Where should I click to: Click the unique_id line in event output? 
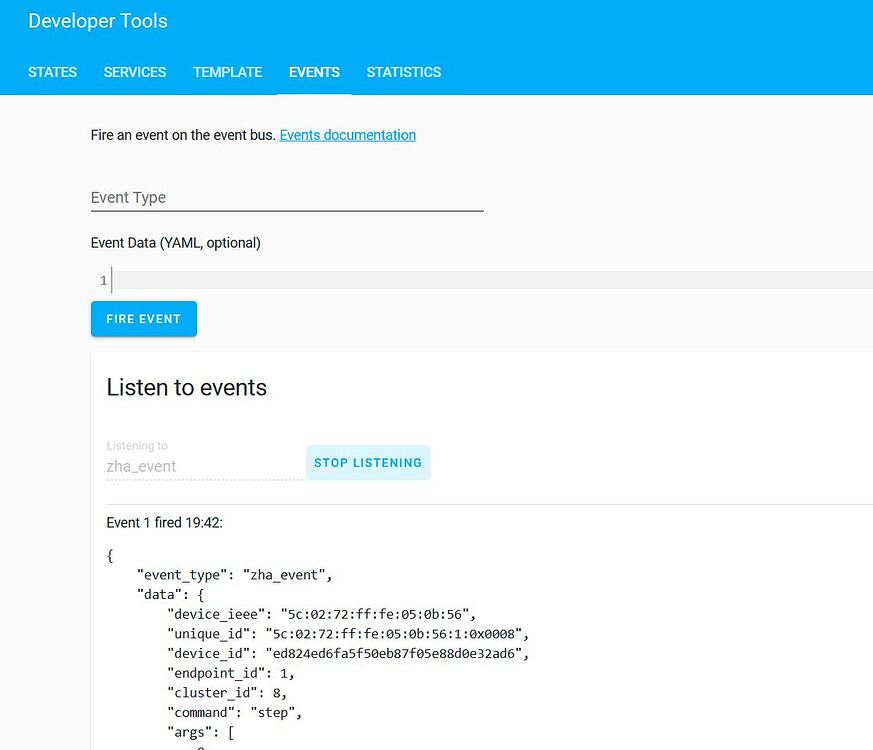pyautogui.click(x=347, y=633)
